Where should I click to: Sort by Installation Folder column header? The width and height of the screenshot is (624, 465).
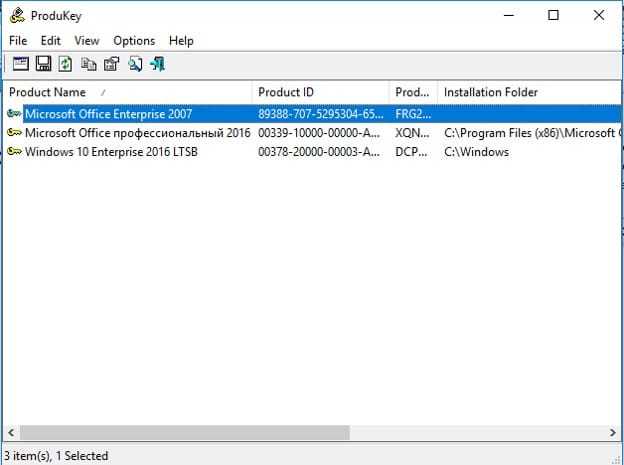click(x=529, y=92)
